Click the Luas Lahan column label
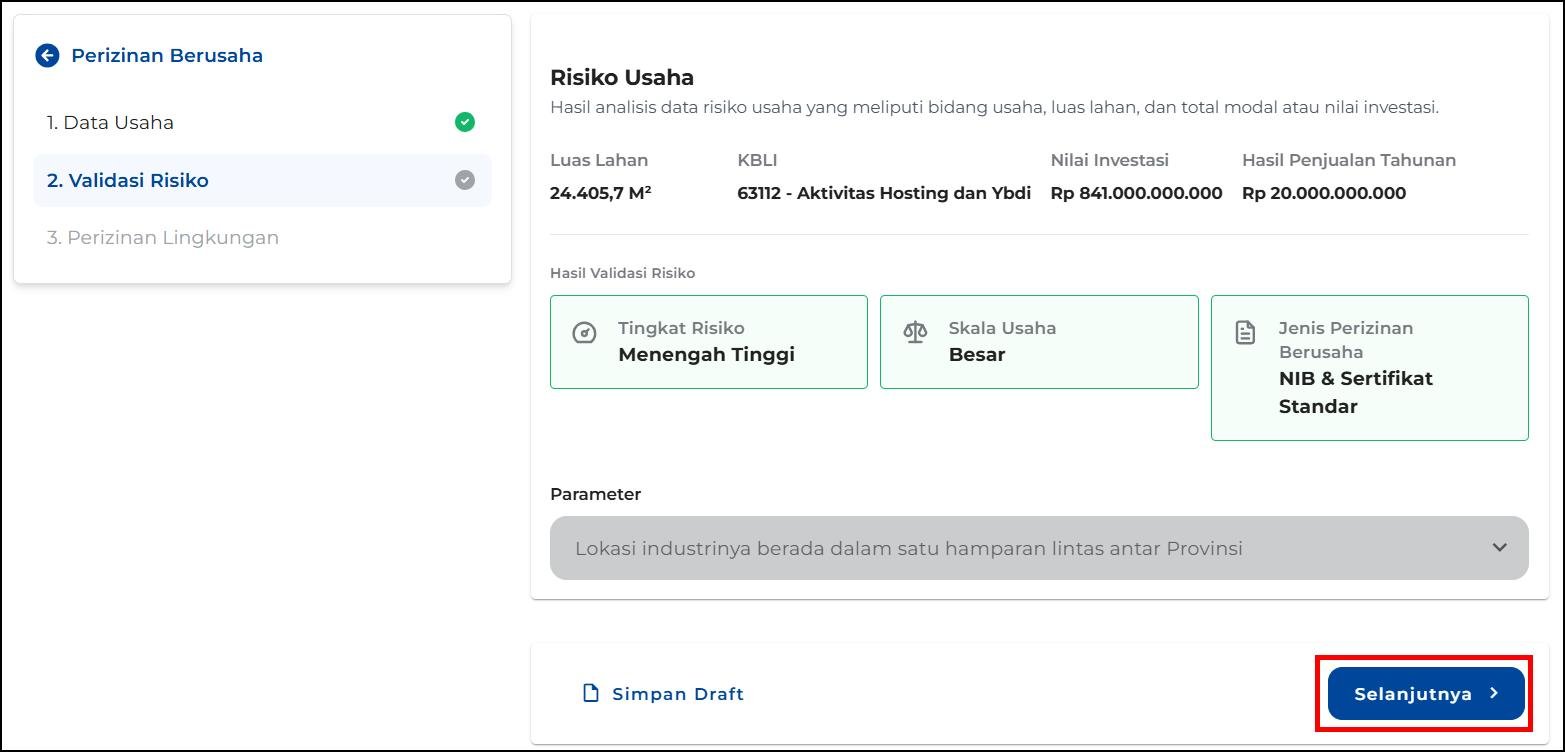 [x=599, y=160]
